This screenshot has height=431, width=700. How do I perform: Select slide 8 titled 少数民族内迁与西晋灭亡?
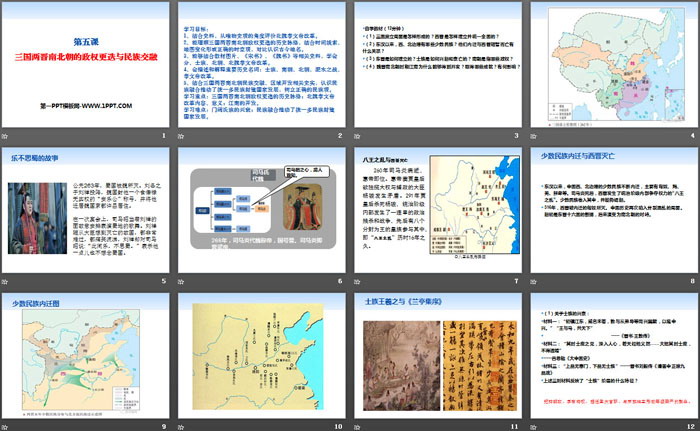pos(614,210)
